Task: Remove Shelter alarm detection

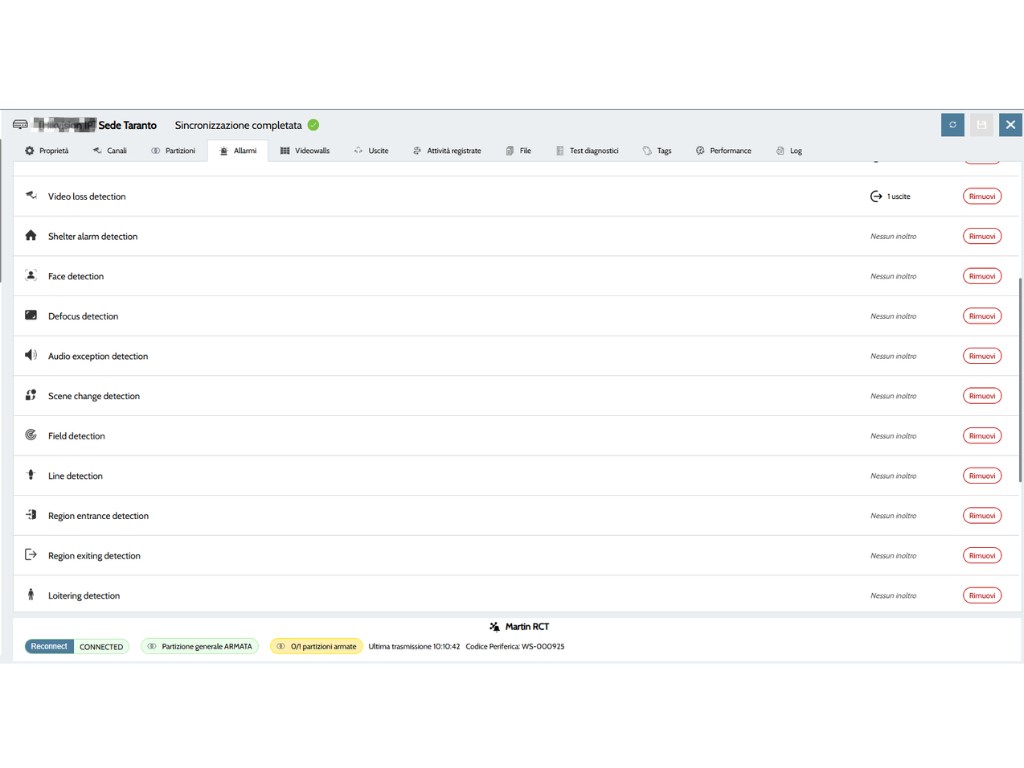Action: [982, 236]
